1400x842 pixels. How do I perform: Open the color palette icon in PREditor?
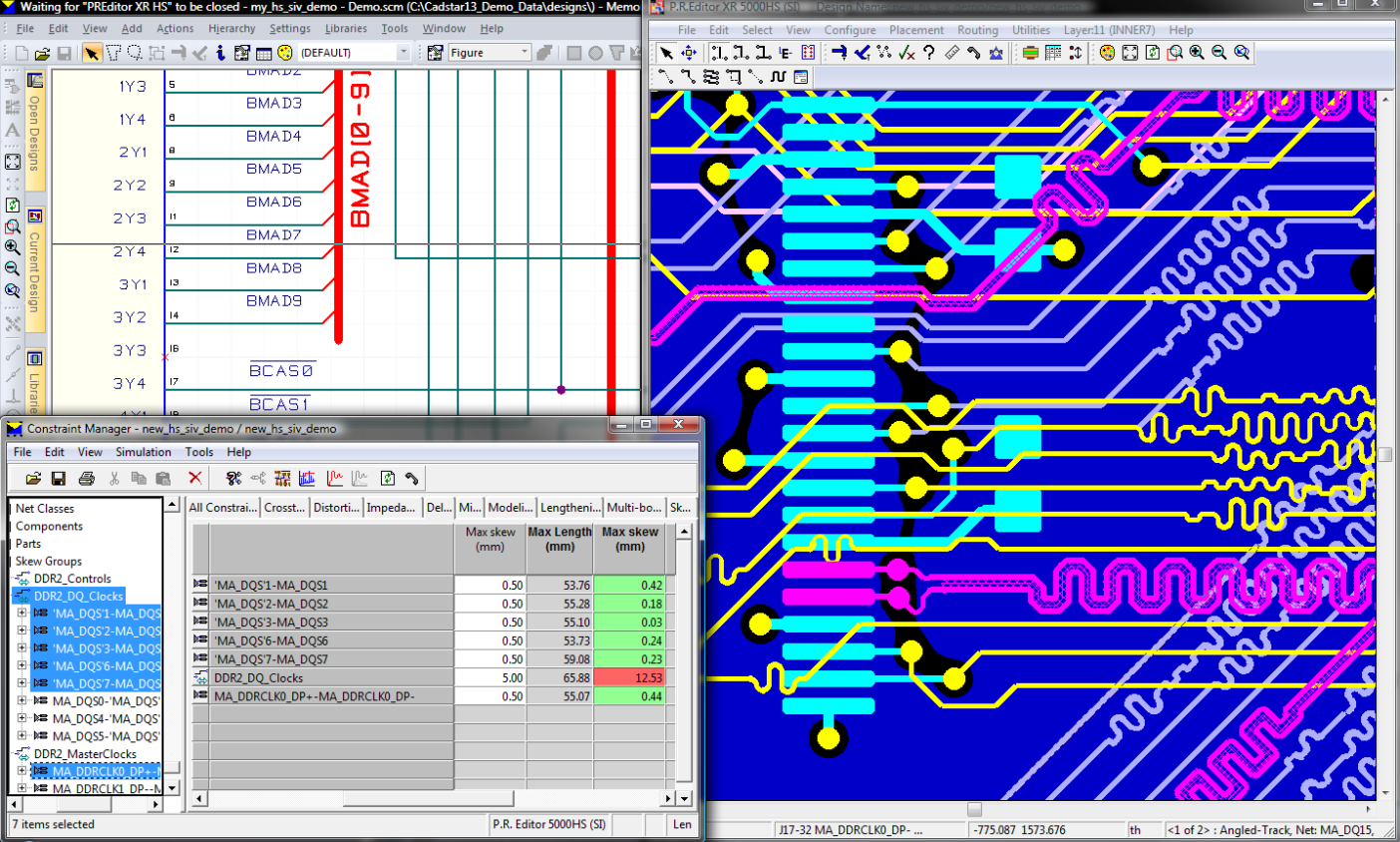(1106, 53)
